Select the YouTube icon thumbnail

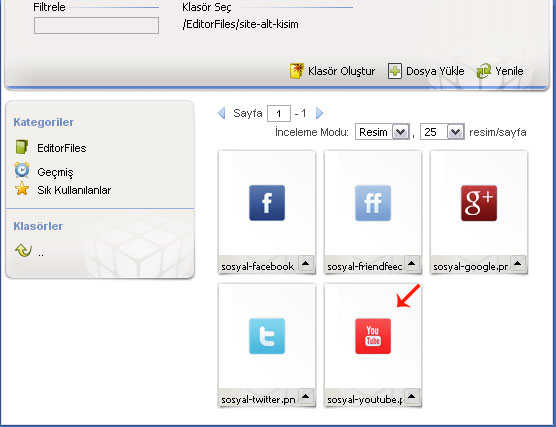tap(373, 336)
